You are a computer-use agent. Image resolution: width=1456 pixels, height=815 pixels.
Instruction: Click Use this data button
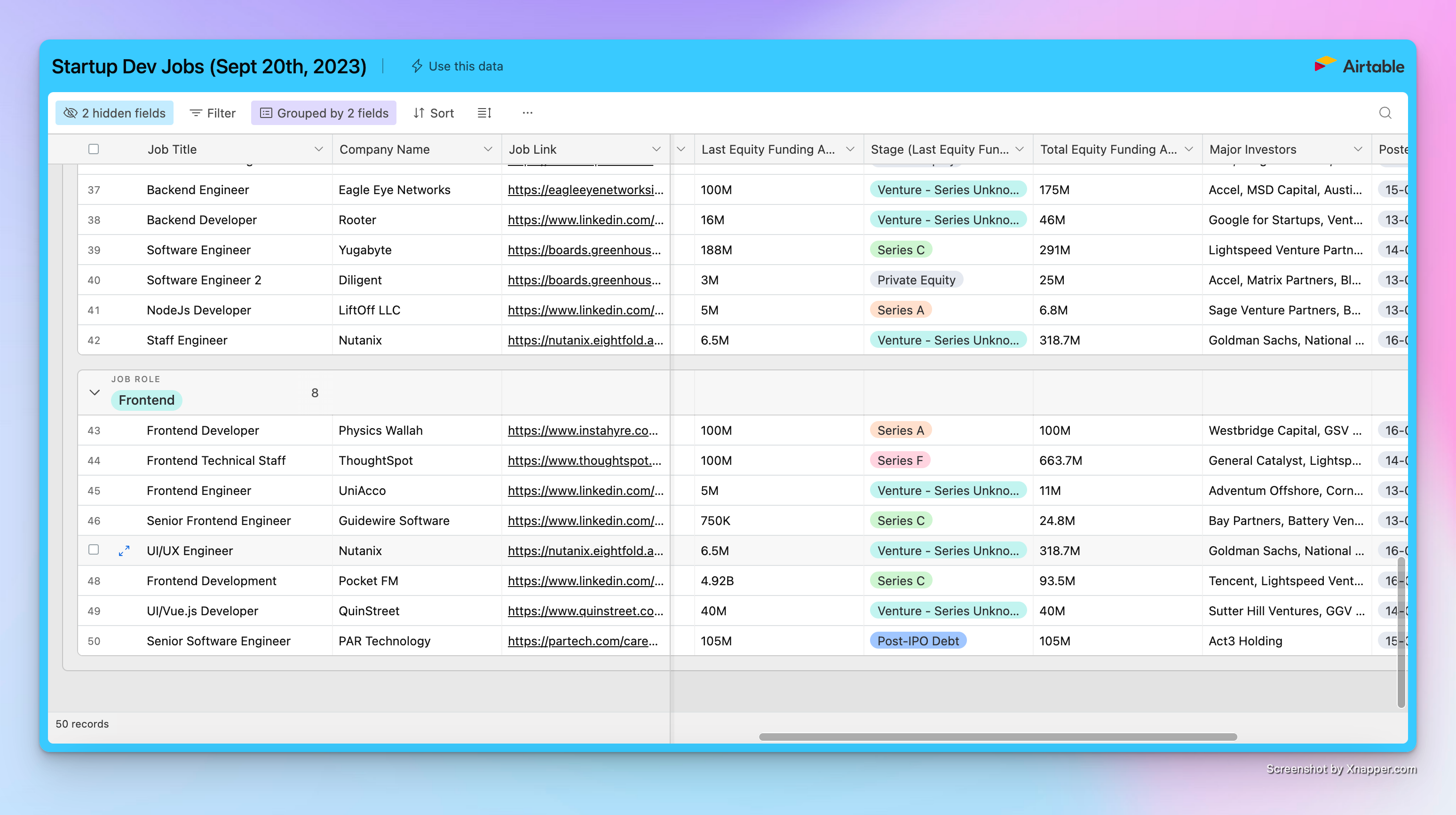(x=457, y=66)
